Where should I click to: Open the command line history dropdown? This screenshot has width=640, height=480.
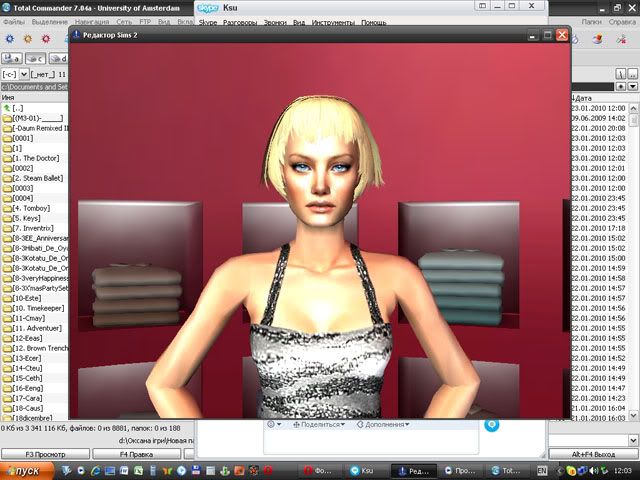point(633,440)
